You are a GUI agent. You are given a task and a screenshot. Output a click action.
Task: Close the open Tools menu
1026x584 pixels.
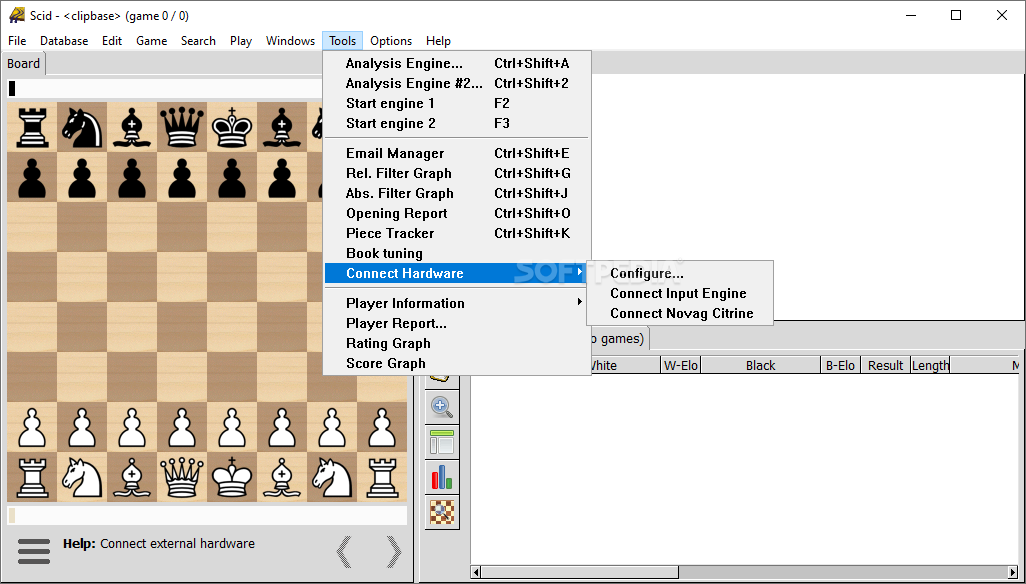[x=343, y=41]
